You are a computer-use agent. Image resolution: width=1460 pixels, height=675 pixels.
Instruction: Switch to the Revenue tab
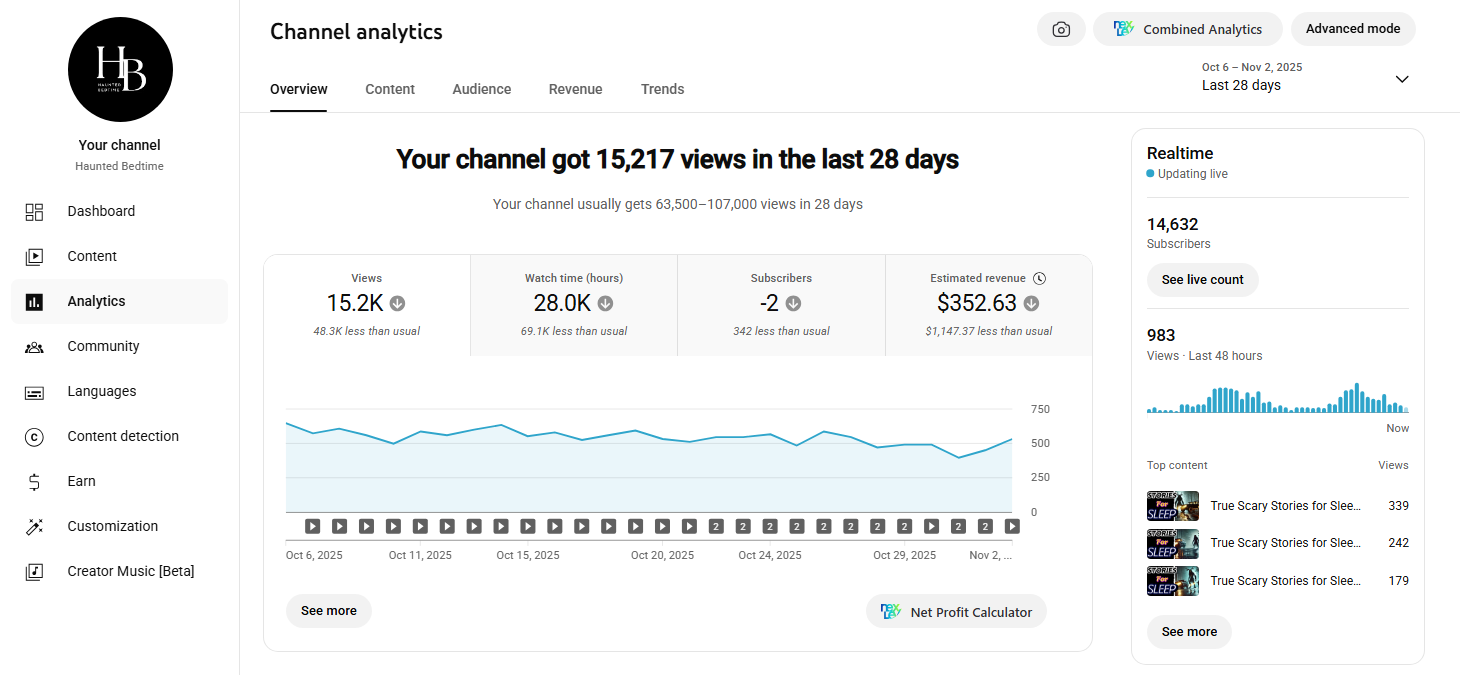point(575,89)
